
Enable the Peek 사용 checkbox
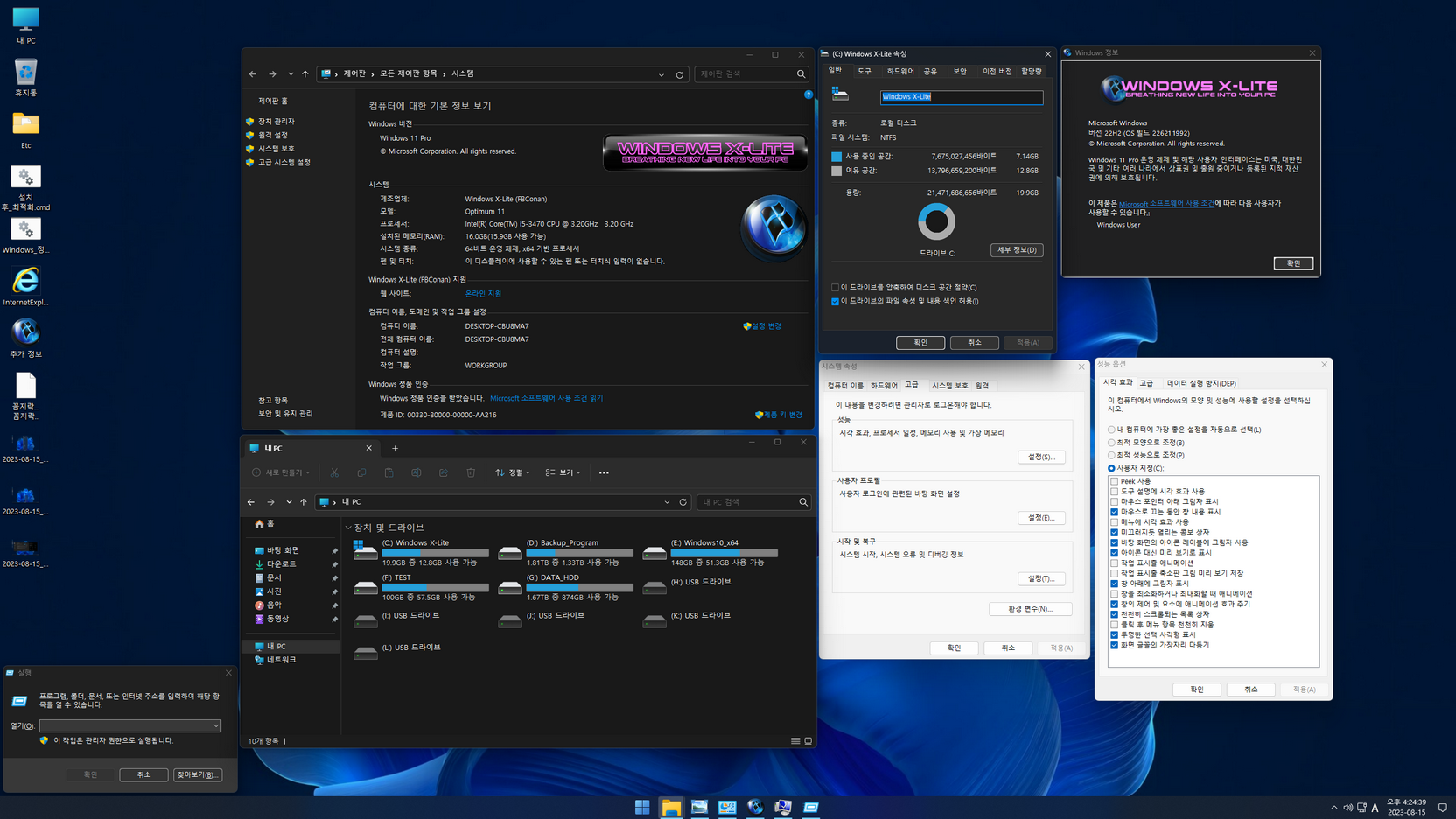(1114, 481)
